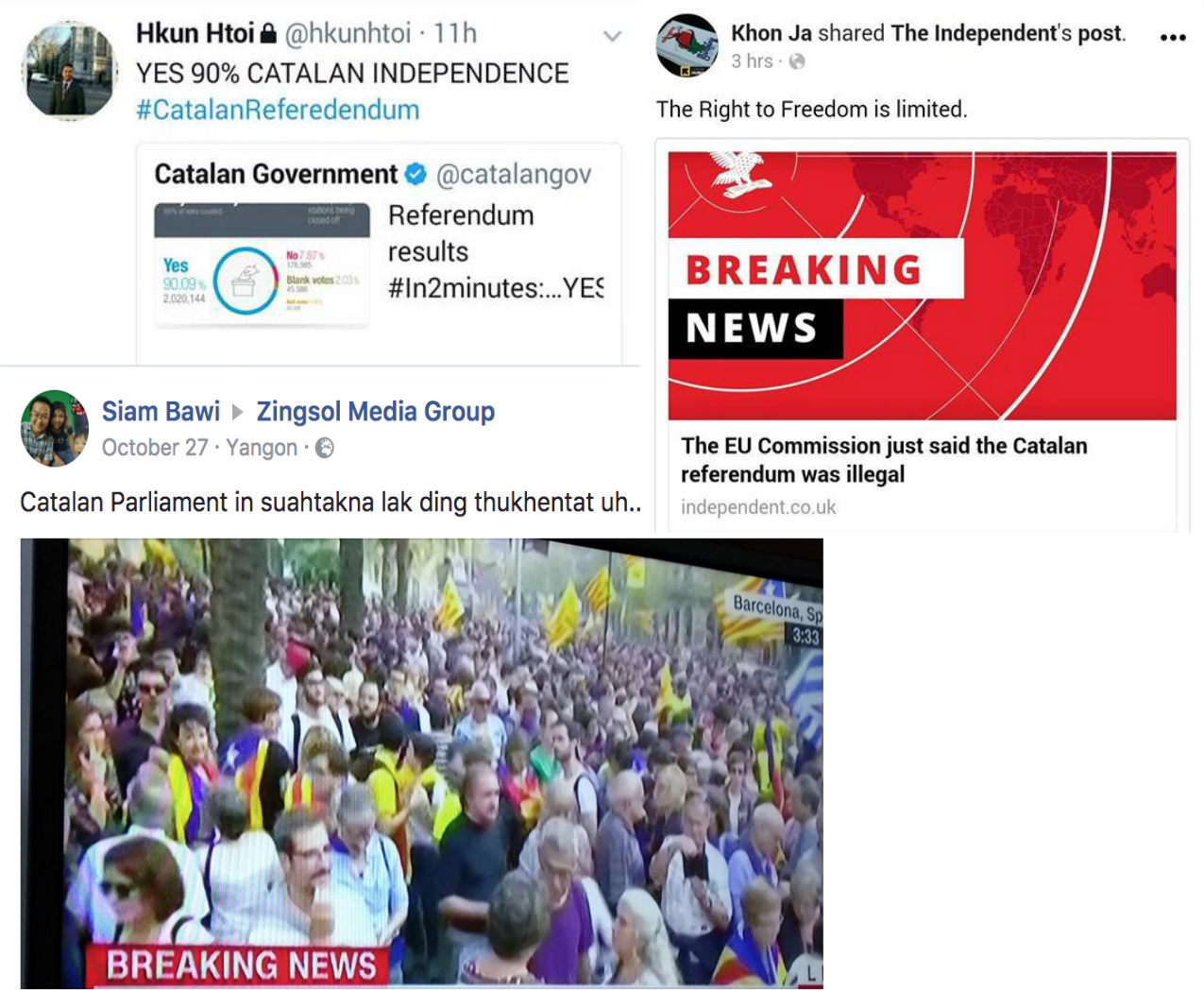The height and width of the screenshot is (991, 1204).
Task: Visit the independent.co.uk source link
Action: click(x=758, y=507)
